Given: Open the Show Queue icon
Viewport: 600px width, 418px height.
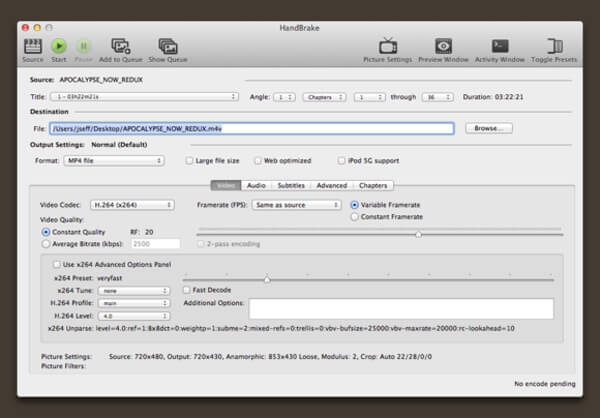Looking at the screenshot, I should click(168, 45).
